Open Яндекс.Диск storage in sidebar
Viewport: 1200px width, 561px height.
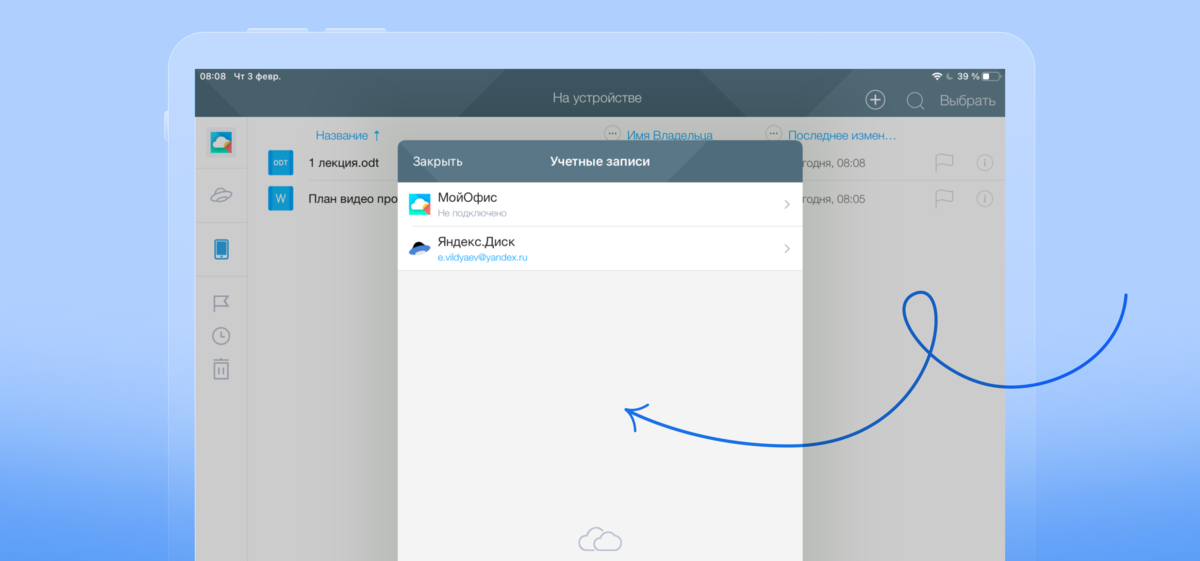(x=221, y=196)
